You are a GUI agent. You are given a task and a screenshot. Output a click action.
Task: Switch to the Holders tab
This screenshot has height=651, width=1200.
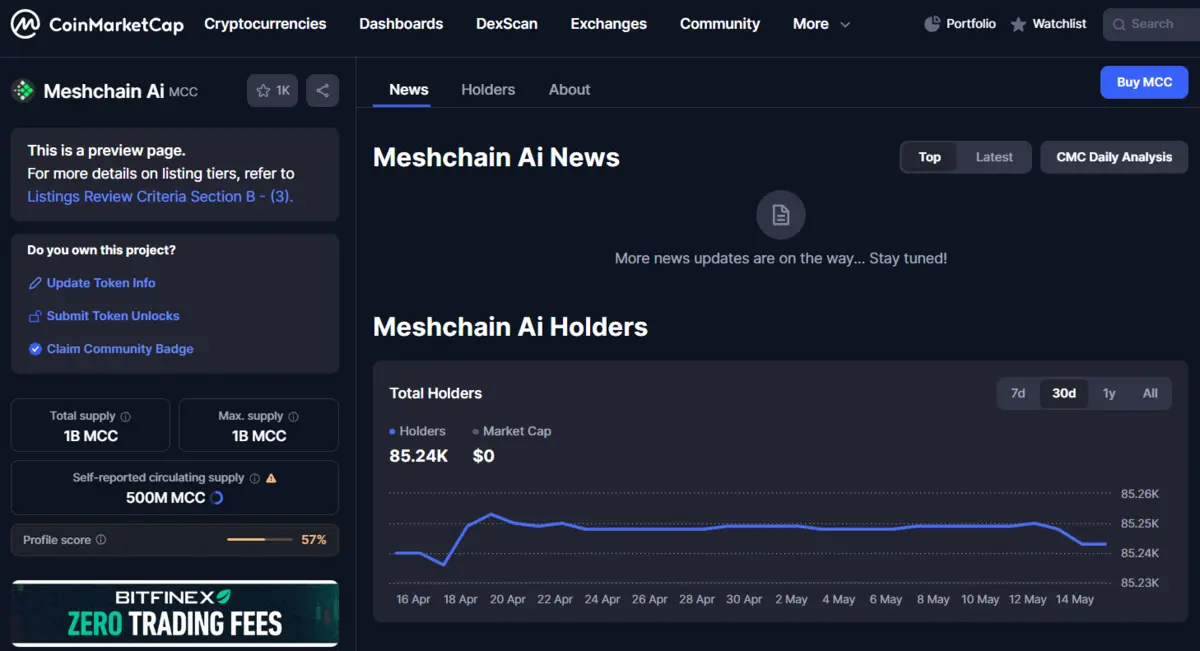(488, 89)
